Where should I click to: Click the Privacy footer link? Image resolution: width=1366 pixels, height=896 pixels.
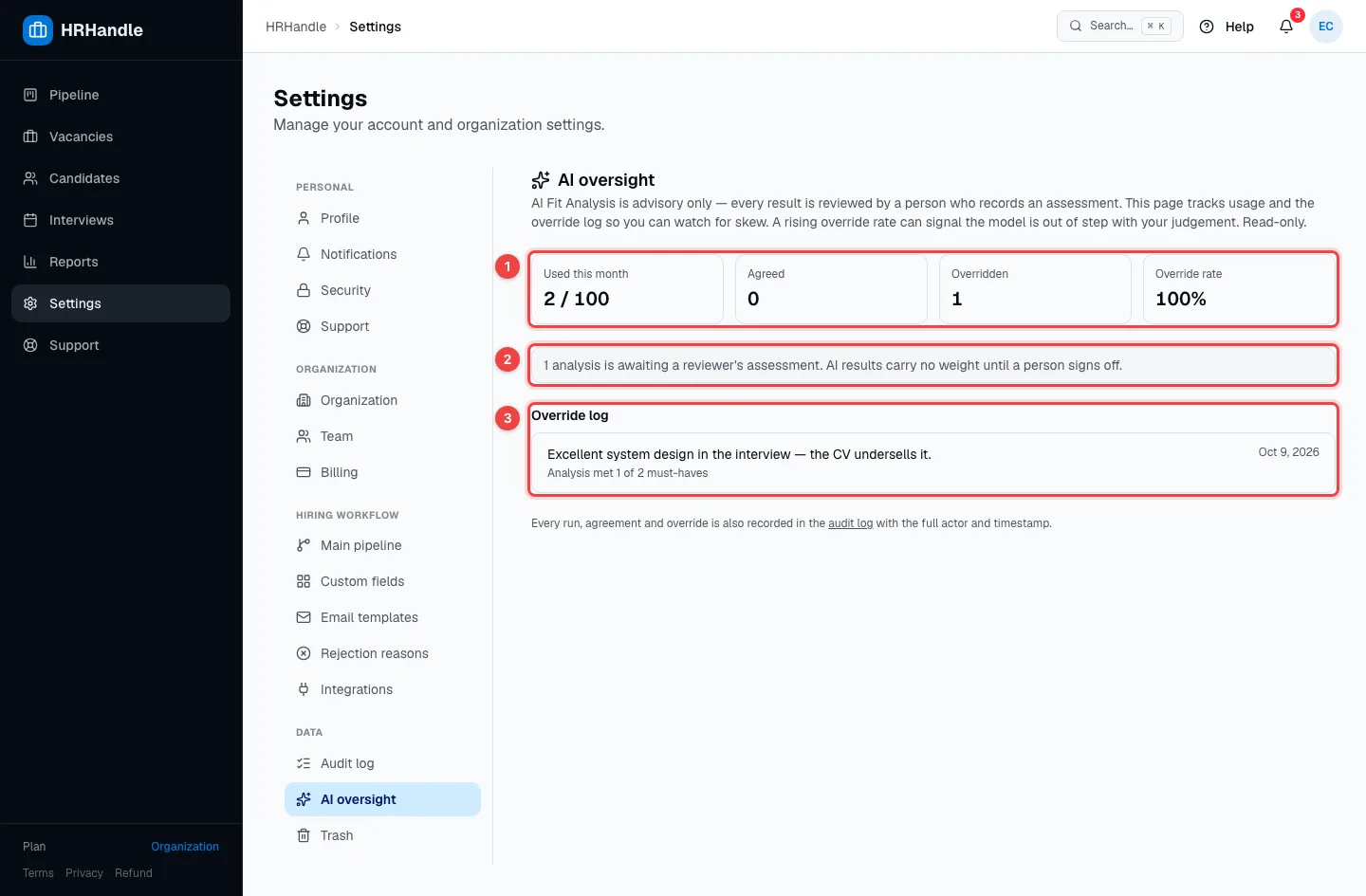[x=84, y=873]
